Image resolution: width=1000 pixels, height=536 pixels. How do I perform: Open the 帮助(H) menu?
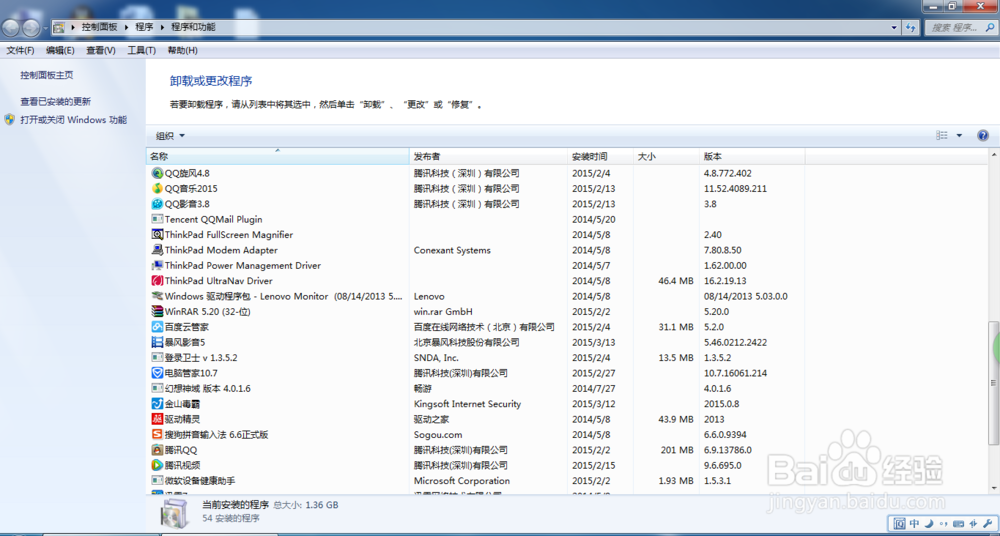[182, 50]
